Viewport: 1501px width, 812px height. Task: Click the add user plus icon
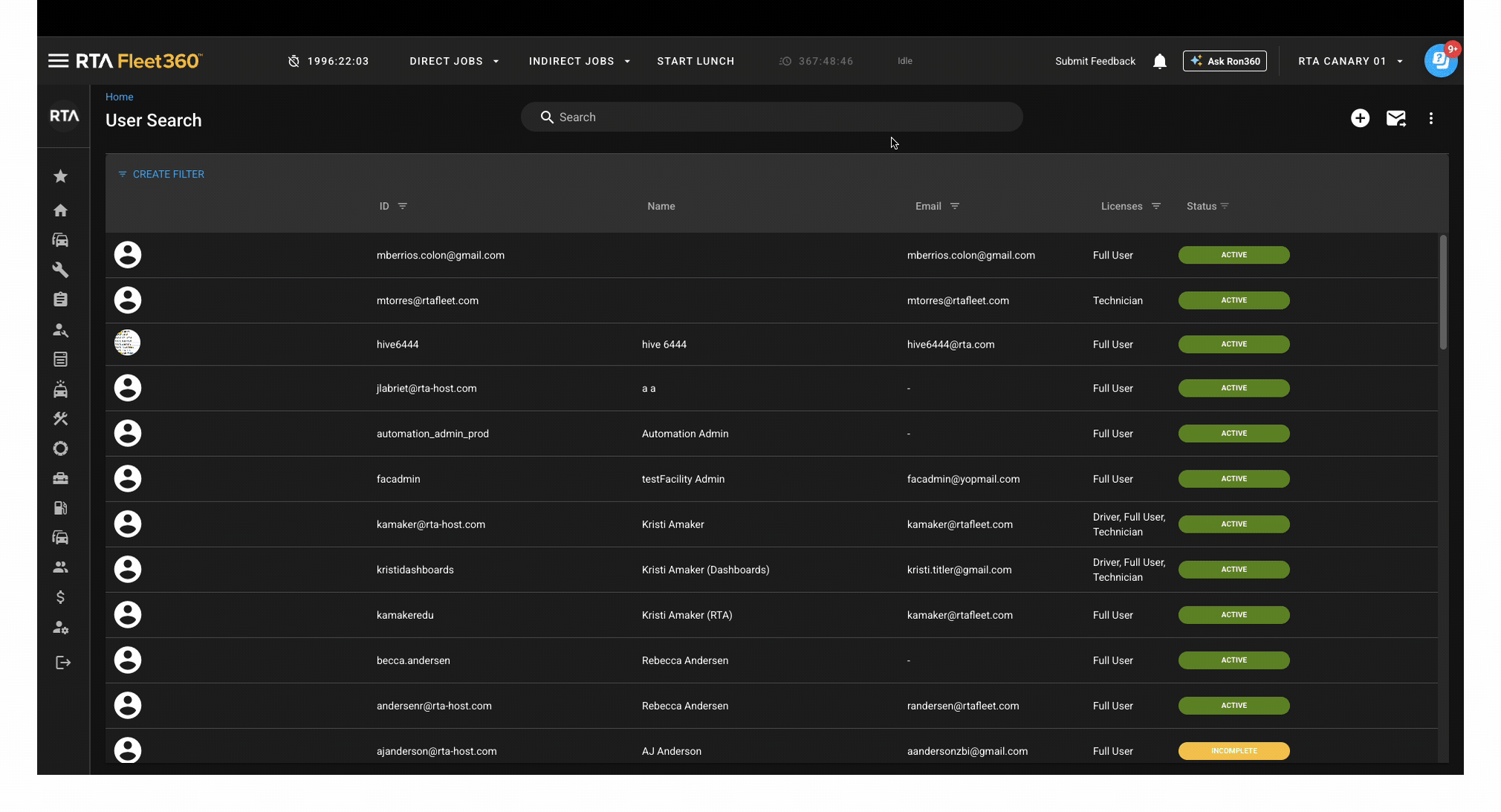click(x=1360, y=118)
